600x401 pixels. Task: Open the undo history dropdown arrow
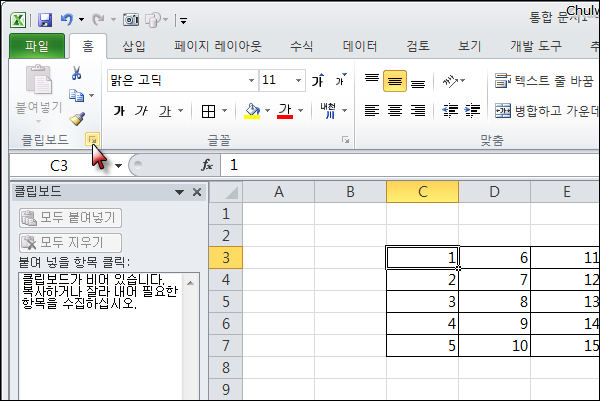(x=82, y=20)
